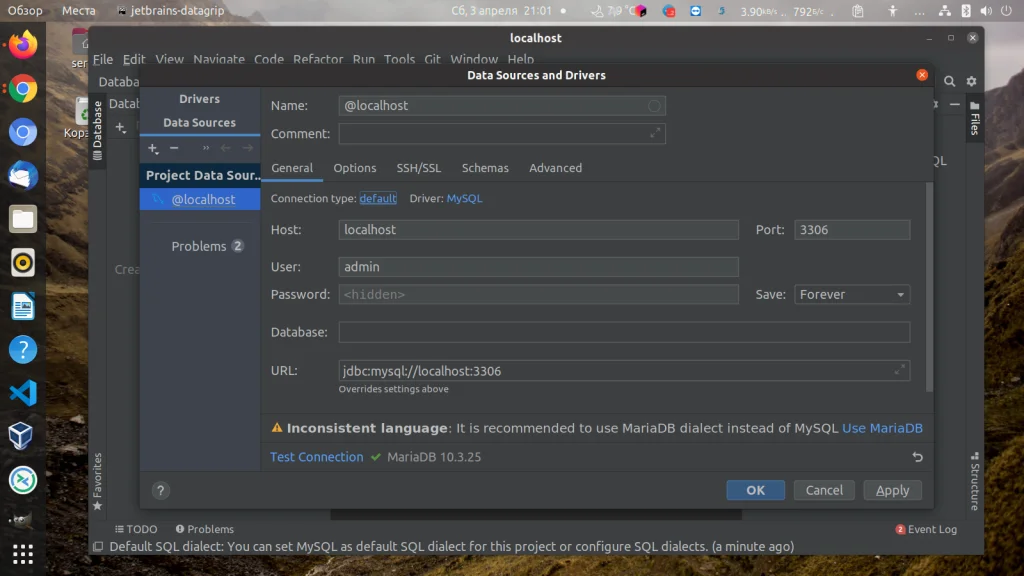This screenshot has width=1024, height=576.
Task: Launch Firefox from the Ubuntu dock
Action: [22, 44]
